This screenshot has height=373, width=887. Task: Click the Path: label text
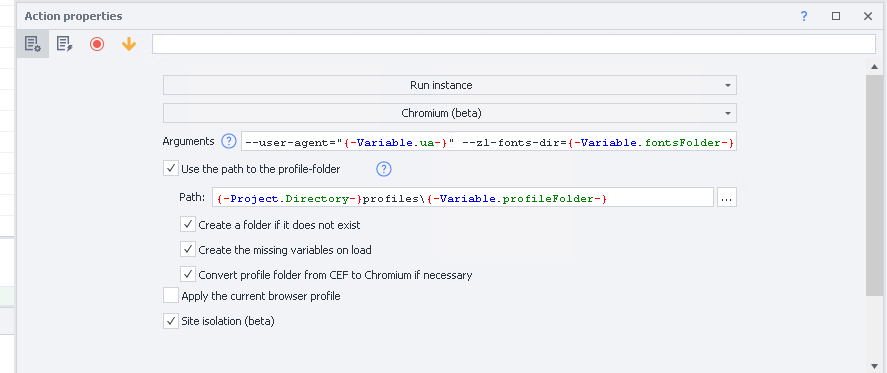point(192,197)
